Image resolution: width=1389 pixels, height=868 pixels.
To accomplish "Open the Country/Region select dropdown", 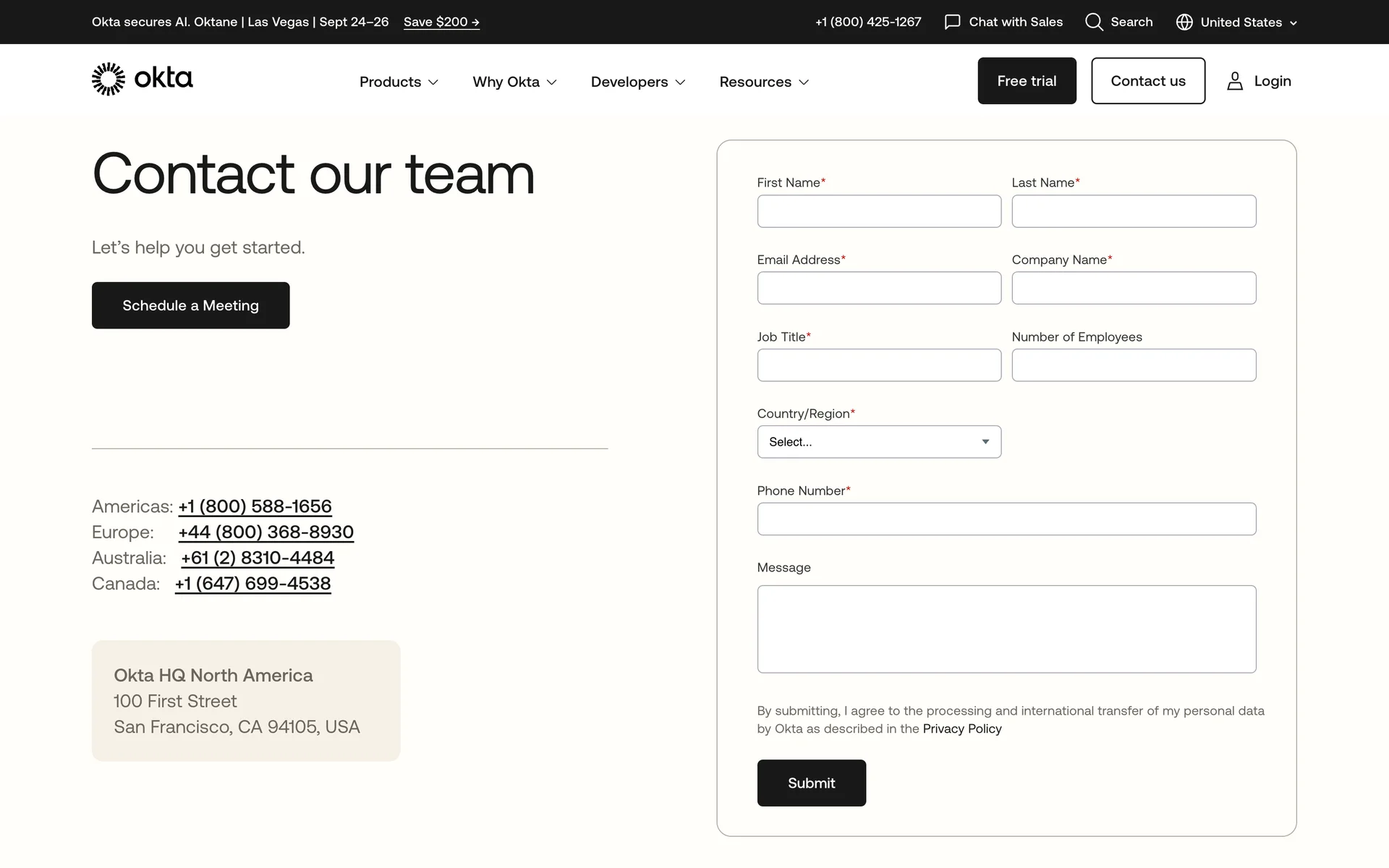I will 879,442.
